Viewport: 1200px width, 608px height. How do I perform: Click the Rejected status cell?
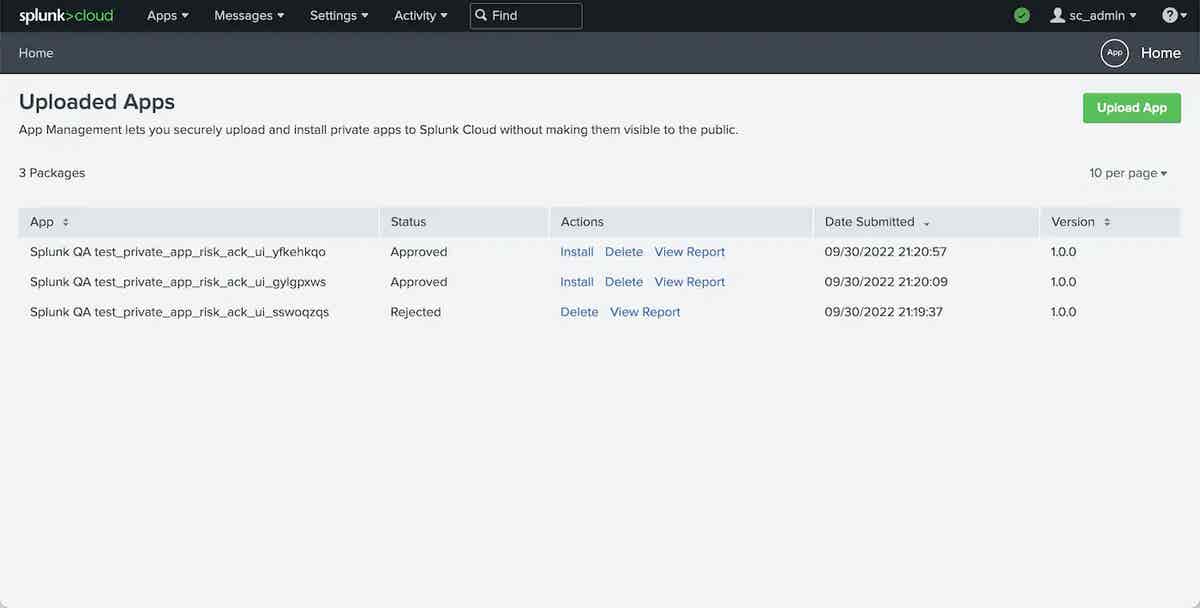pyautogui.click(x=416, y=312)
